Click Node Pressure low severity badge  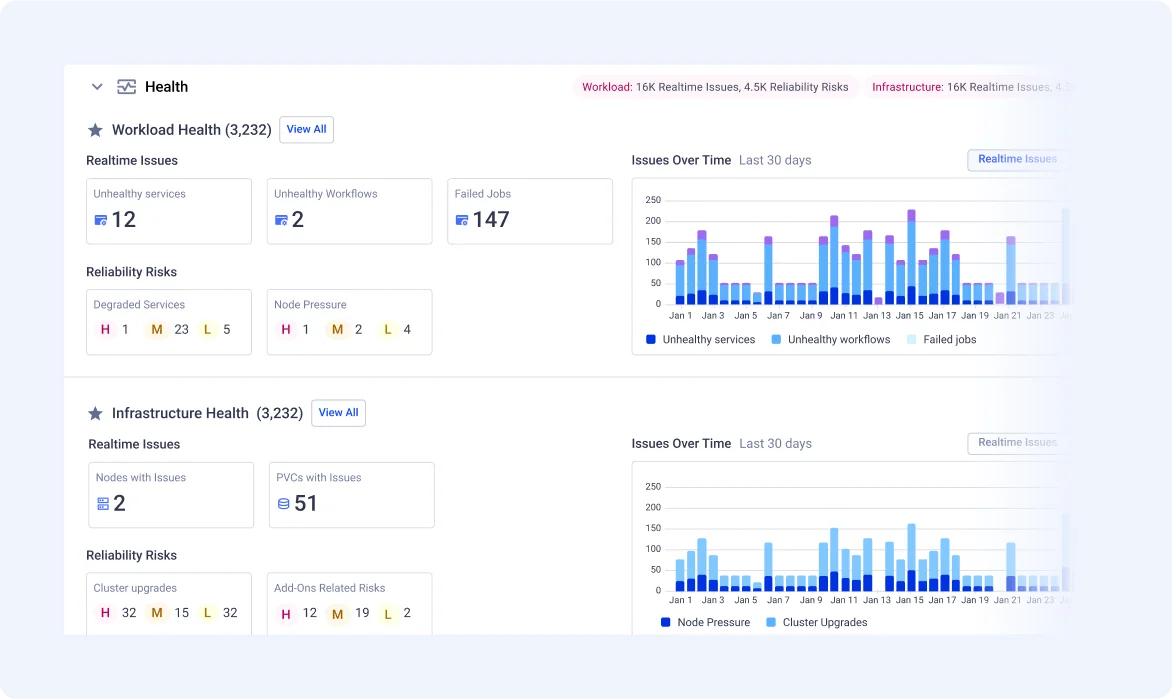pyautogui.click(x=387, y=330)
